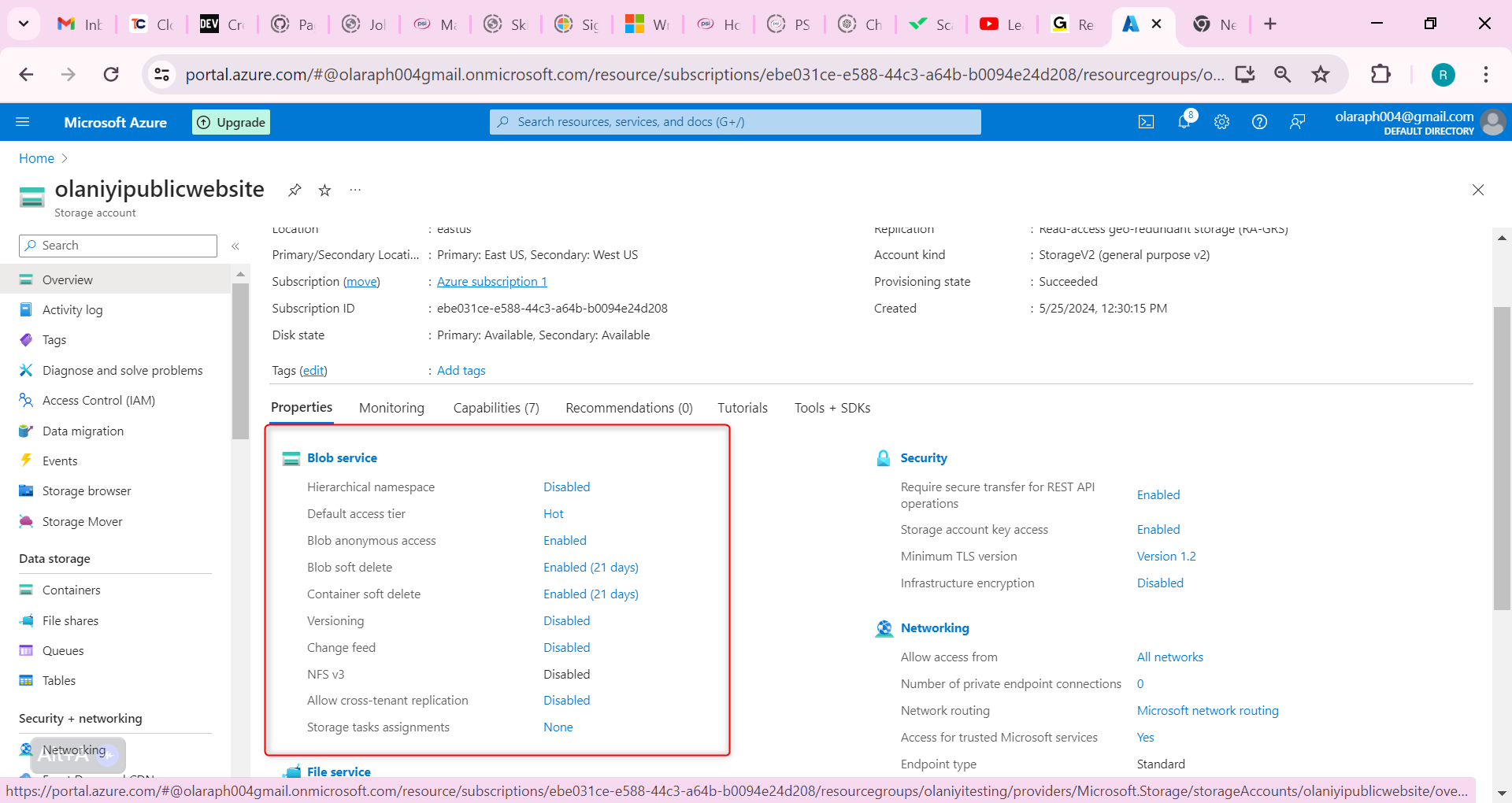Click All networks value

tap(1170, 657)
